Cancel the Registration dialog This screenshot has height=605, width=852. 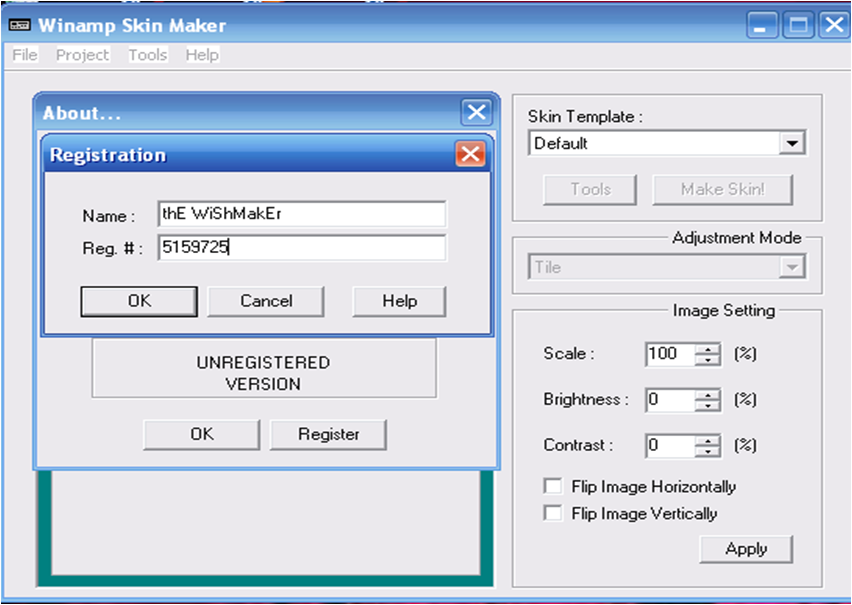point(266,301)
